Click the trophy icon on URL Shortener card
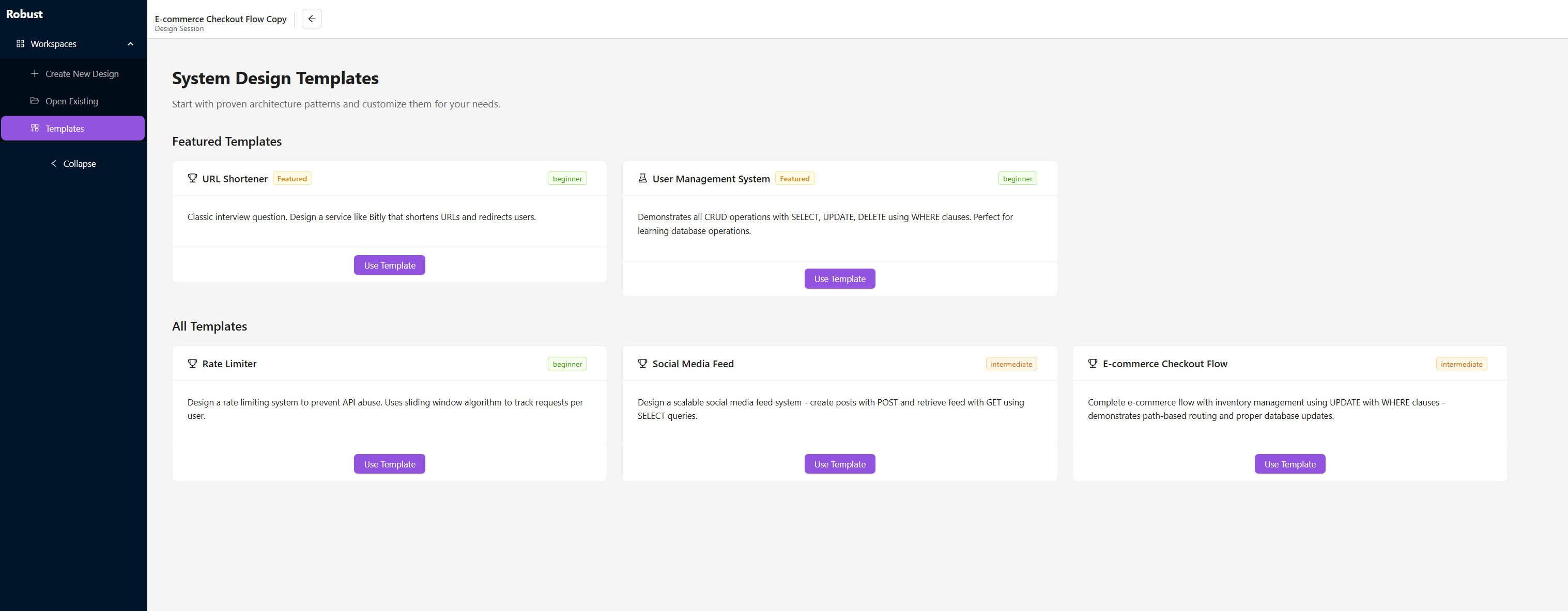Image resolution: width=1568 pixels, height=611 pixels. (192, 178)
